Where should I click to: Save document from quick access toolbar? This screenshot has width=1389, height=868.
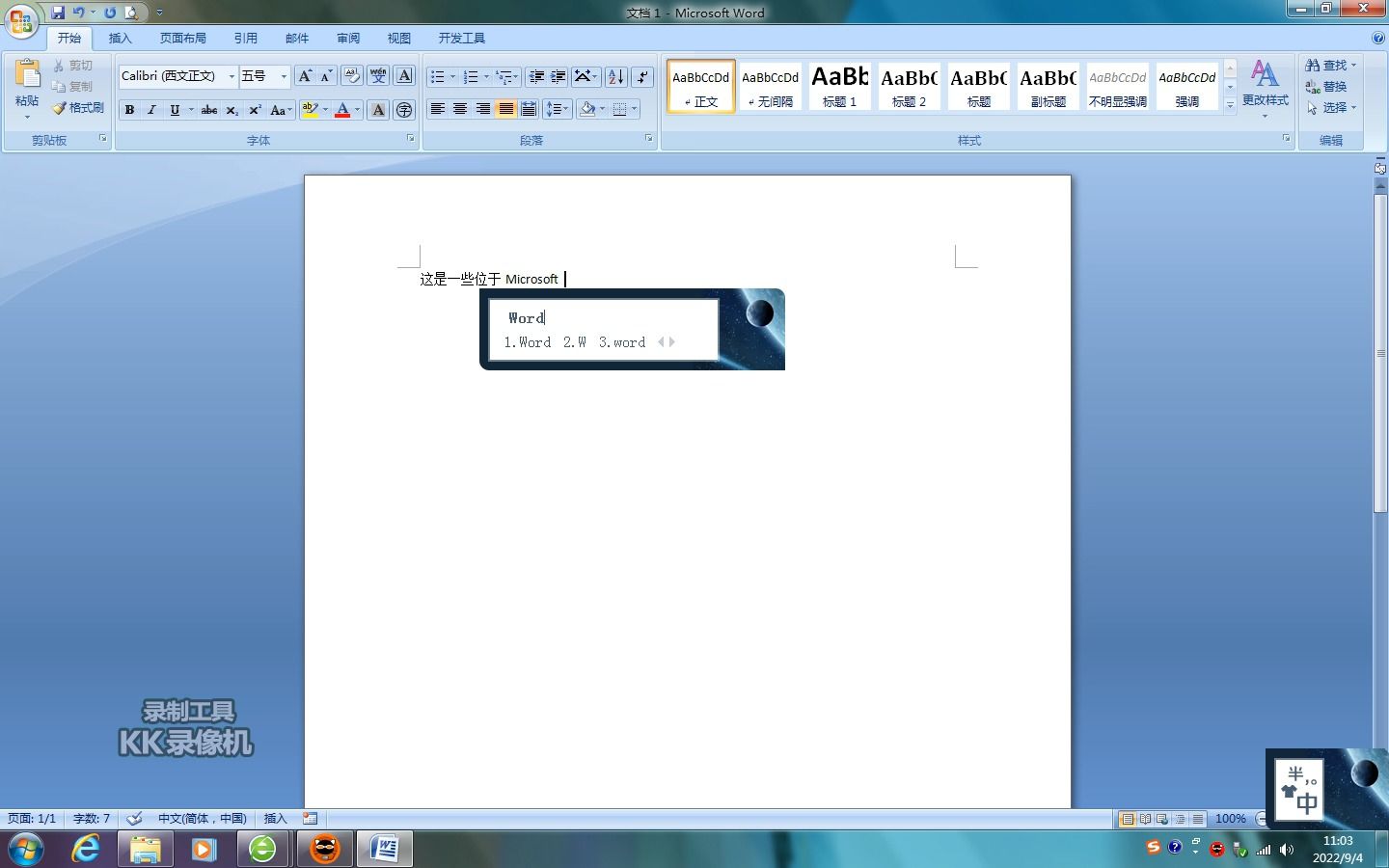click(58, 13)
